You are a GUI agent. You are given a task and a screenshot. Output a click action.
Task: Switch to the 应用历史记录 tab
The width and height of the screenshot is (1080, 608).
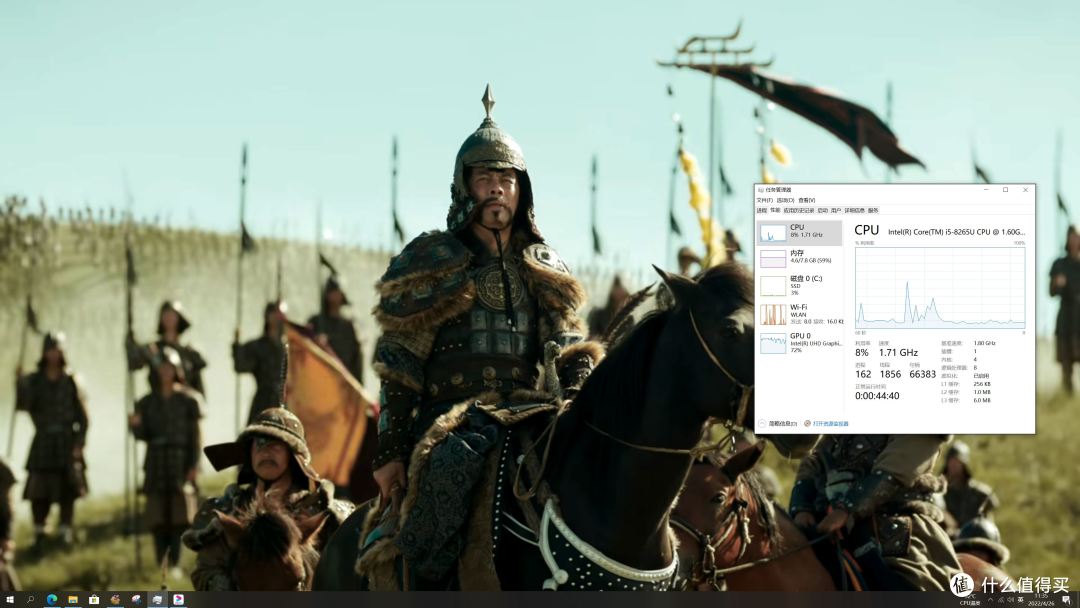coord(798,210)
